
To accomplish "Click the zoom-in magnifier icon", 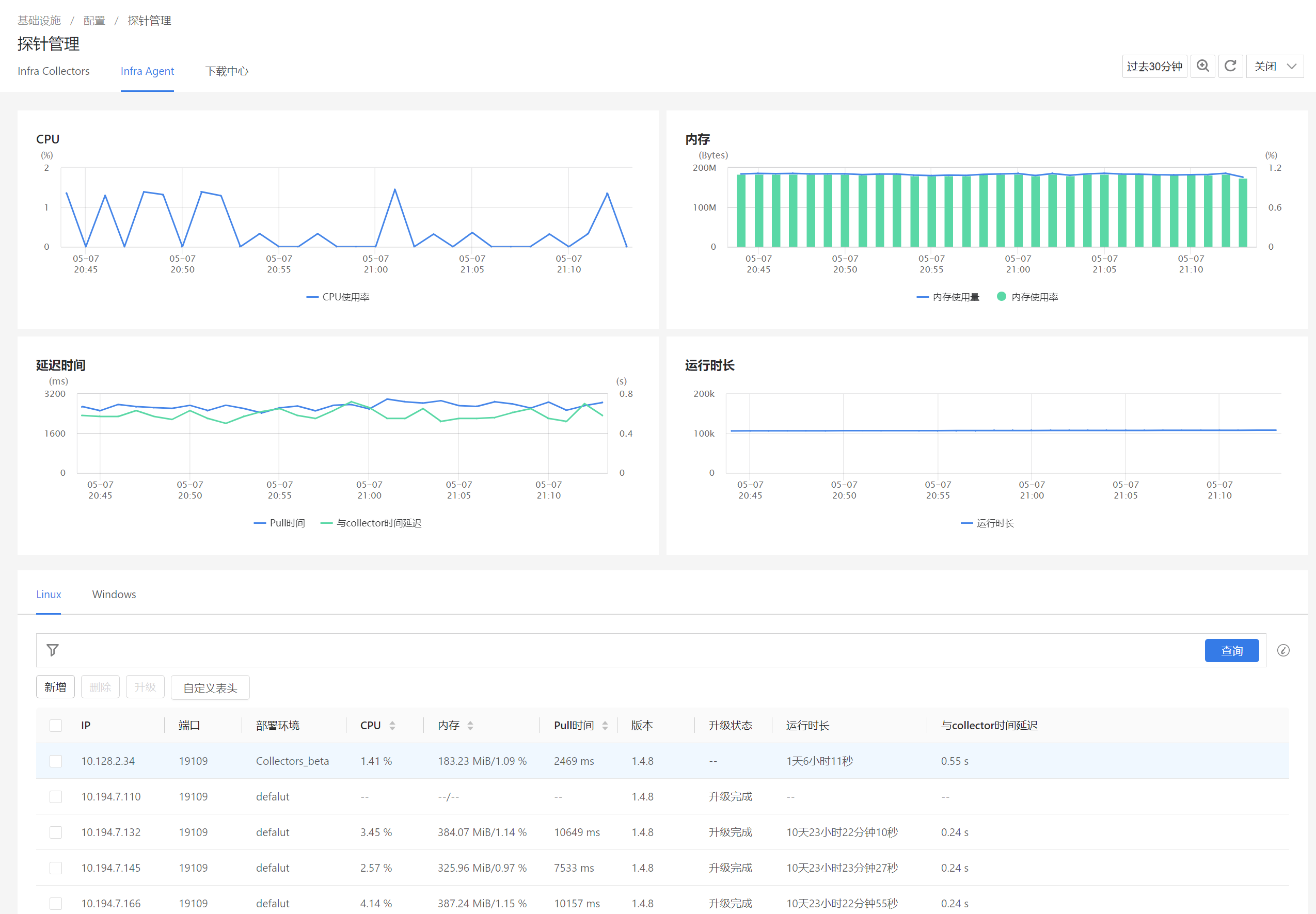I will (x=1202, y=67).
